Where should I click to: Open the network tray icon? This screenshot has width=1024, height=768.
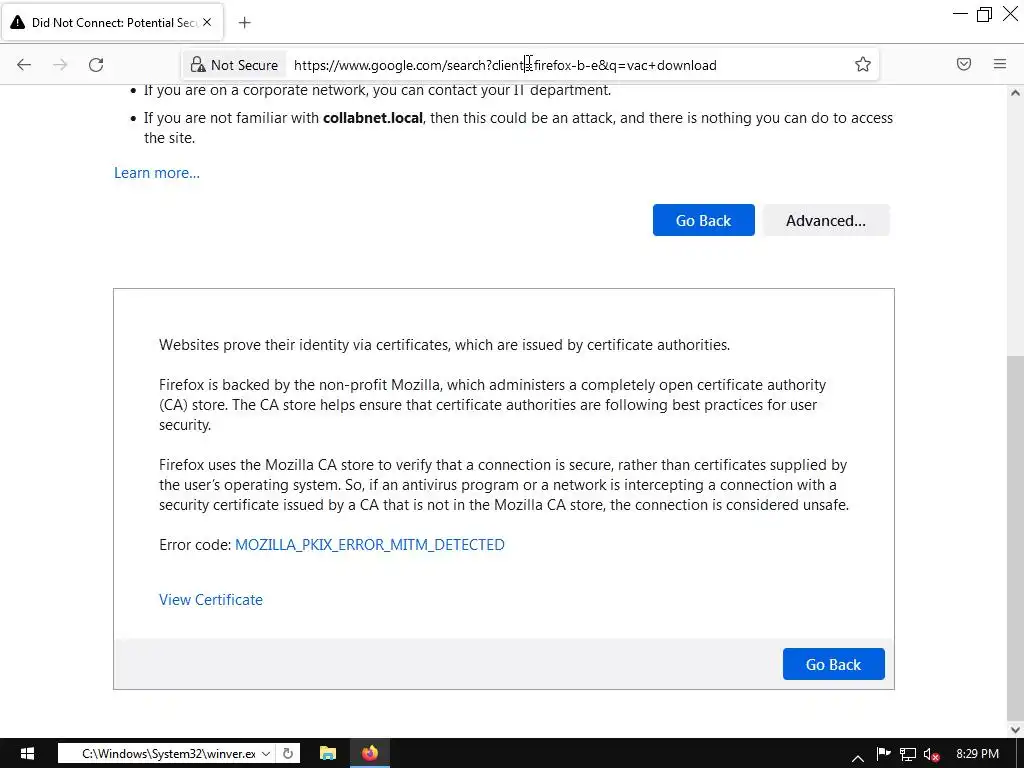click(908, 754)
